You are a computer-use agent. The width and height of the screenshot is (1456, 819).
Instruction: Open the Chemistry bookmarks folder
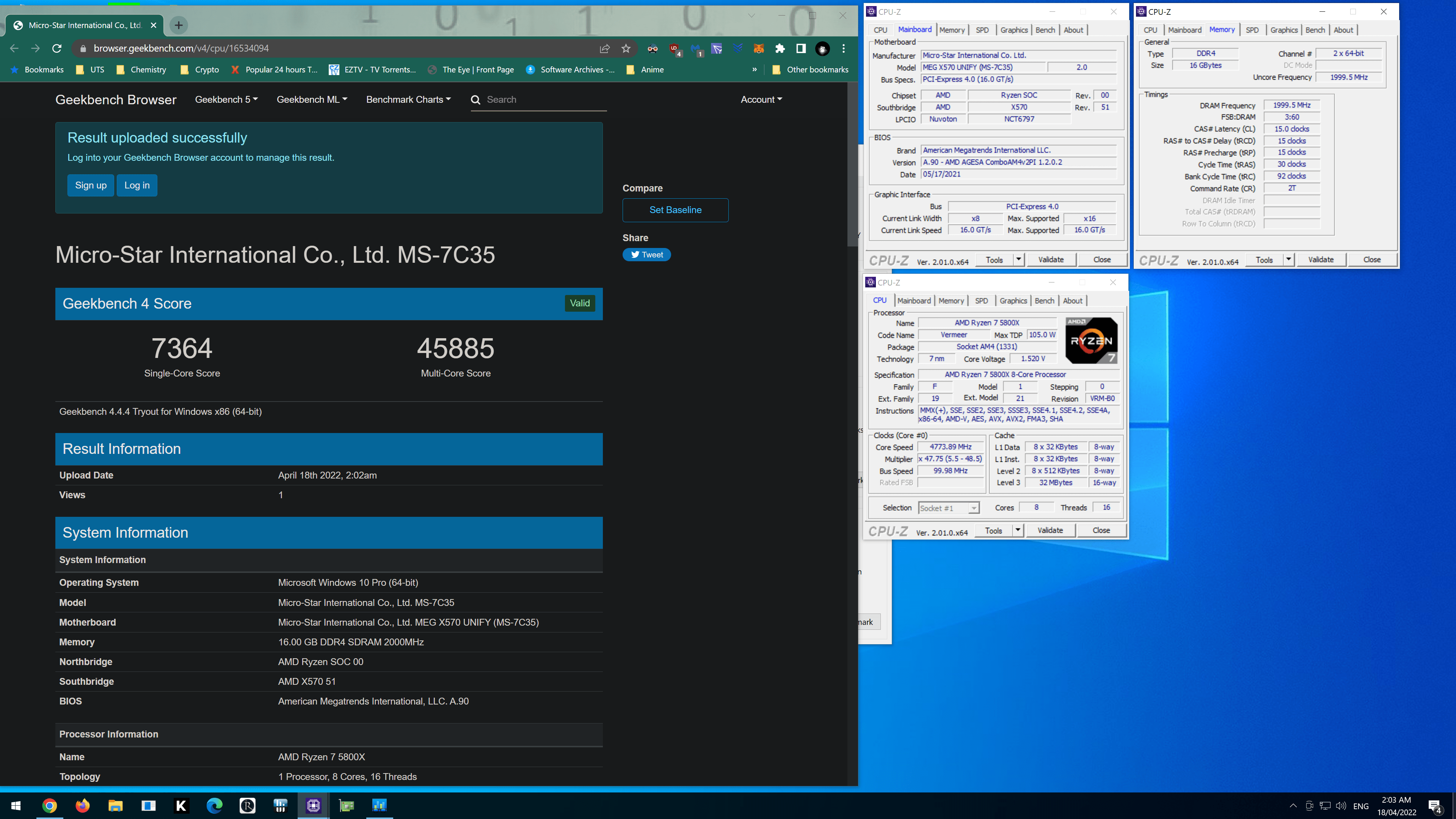click(x=141, y=69)
